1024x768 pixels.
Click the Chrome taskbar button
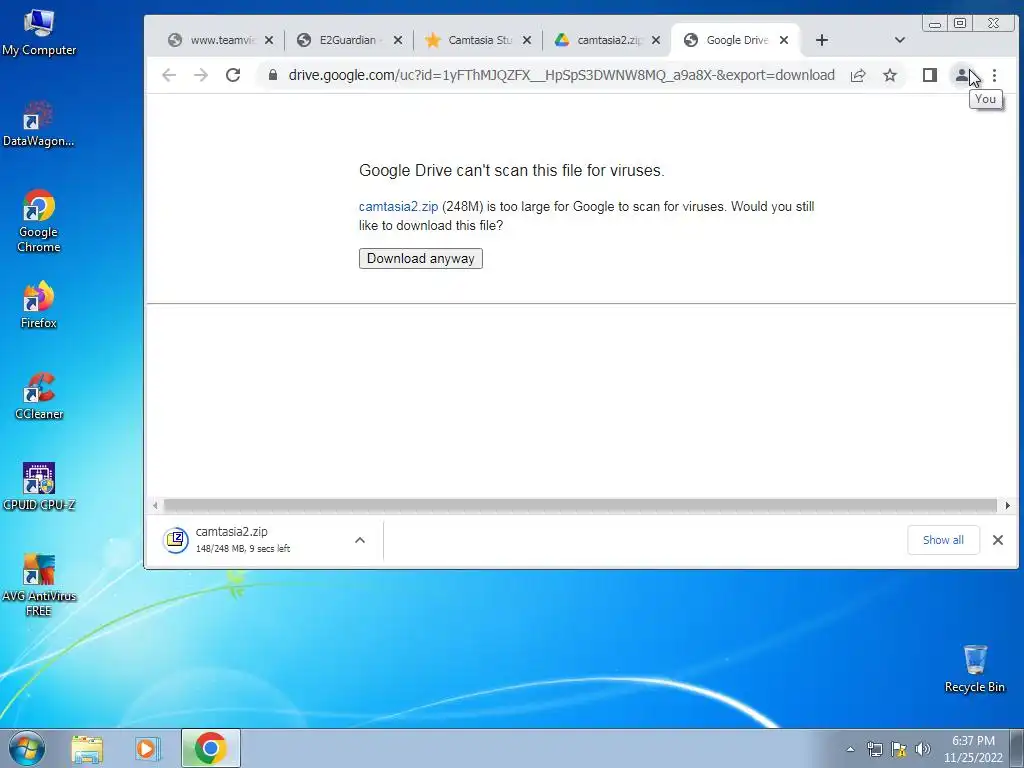210,748
